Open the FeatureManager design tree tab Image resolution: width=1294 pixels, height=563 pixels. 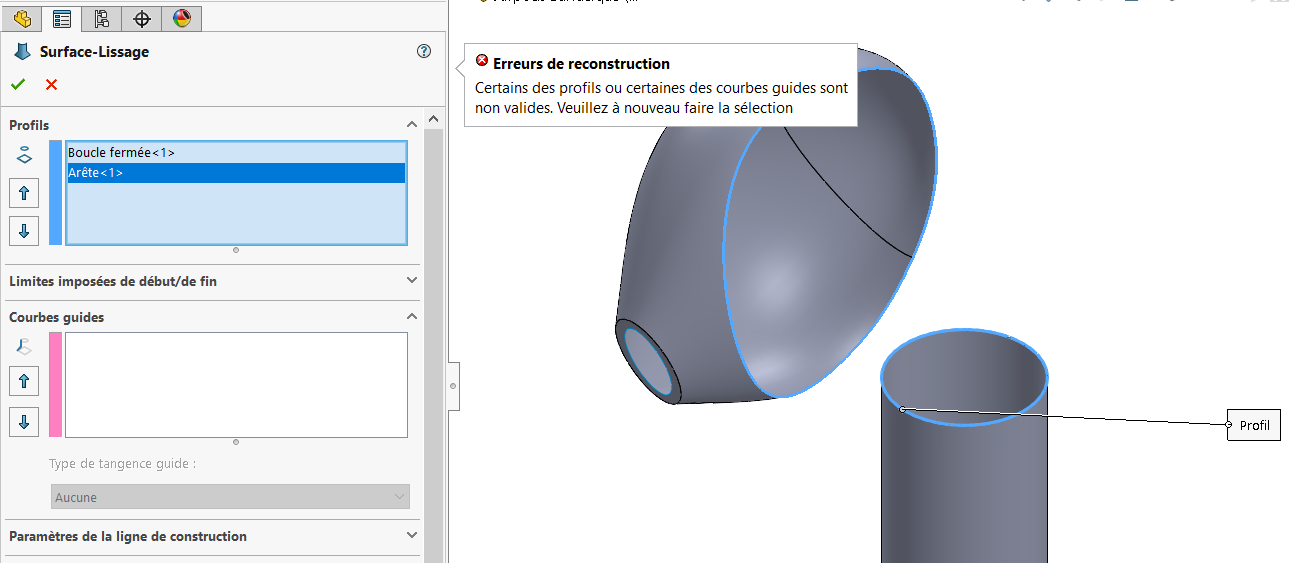coord(23,17)
